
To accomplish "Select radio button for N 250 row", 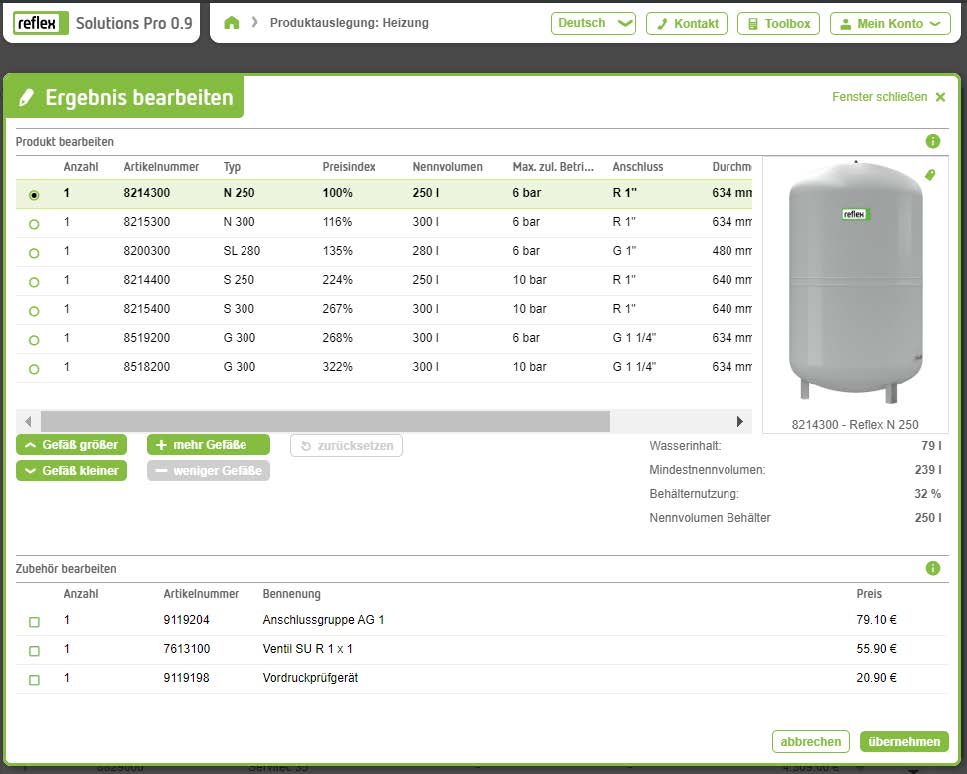I will (34, 195).
